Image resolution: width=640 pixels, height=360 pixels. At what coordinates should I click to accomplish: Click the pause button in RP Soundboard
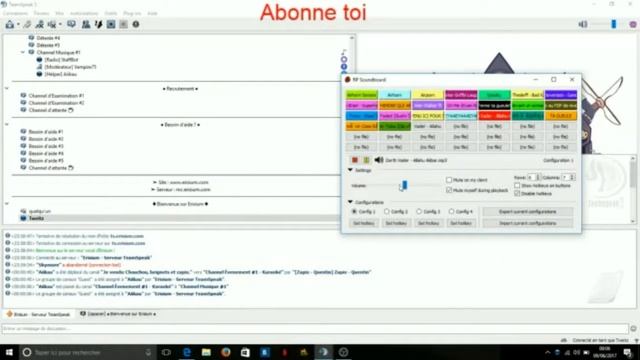click(366, 160)
